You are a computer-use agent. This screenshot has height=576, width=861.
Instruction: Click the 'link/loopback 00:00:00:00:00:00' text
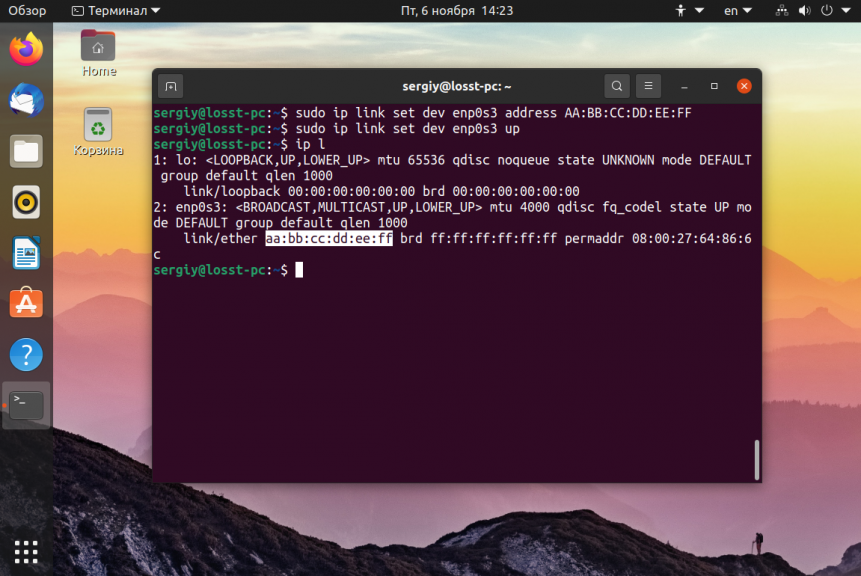coord(299,191)
